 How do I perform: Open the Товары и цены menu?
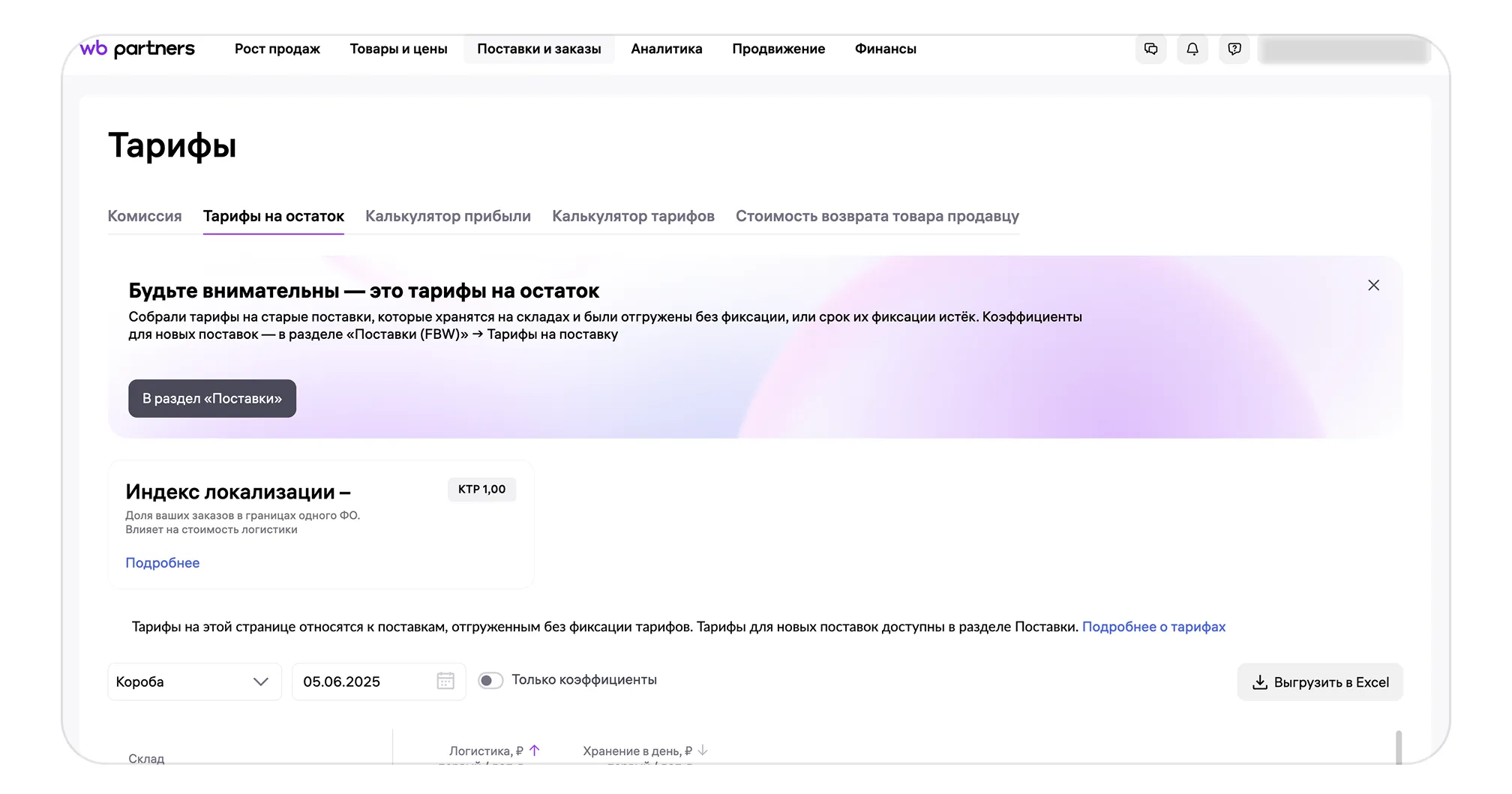[x=398, y=49]
